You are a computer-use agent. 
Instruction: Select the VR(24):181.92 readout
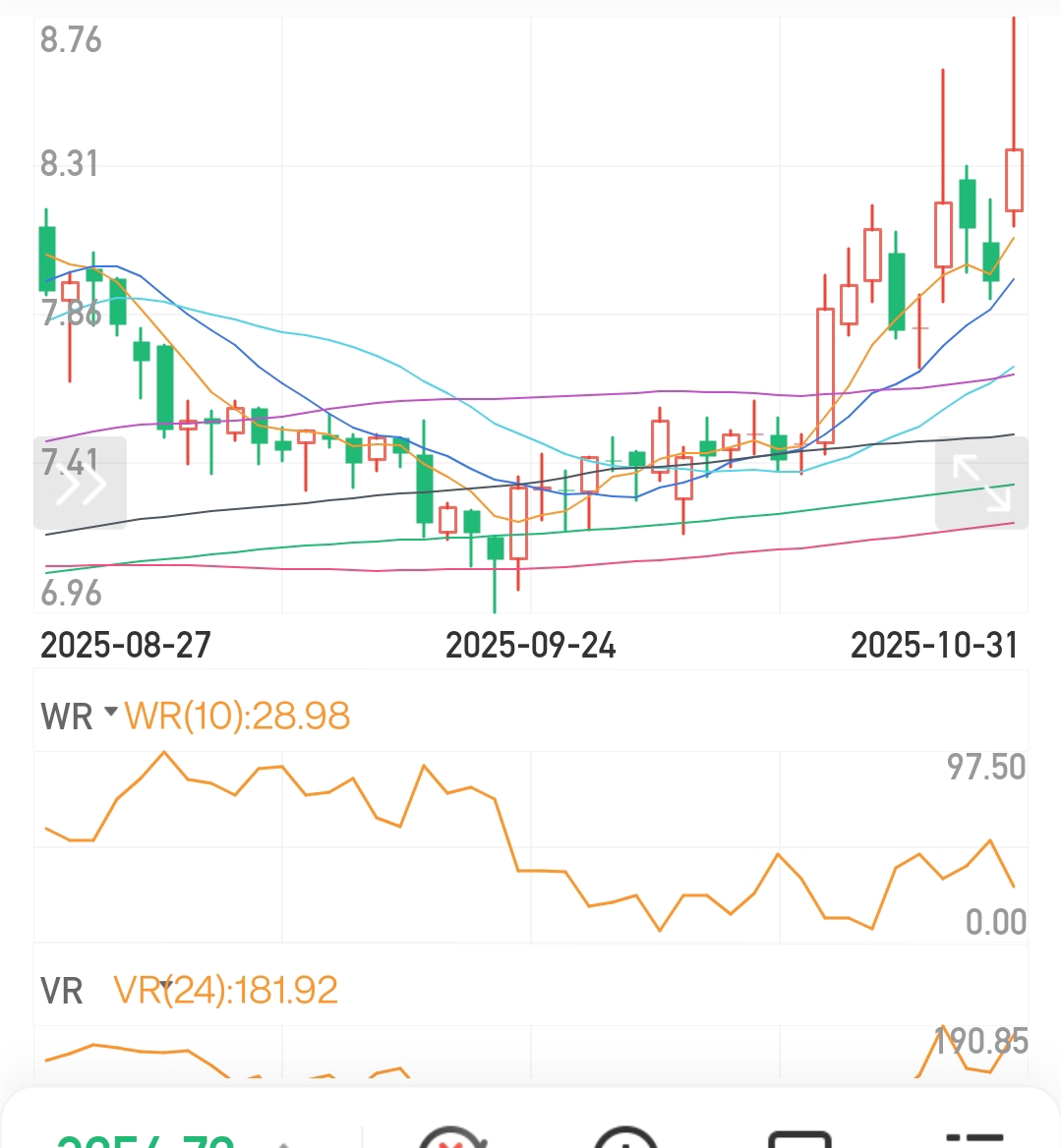click(225, 991)
